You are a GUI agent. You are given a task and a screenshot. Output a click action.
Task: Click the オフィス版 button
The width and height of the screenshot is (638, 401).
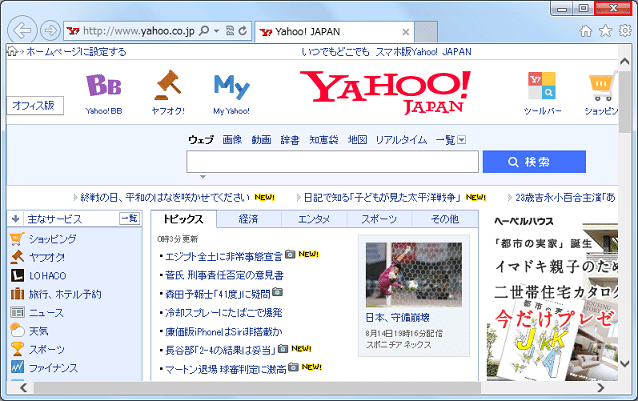(x=35, y=106)
